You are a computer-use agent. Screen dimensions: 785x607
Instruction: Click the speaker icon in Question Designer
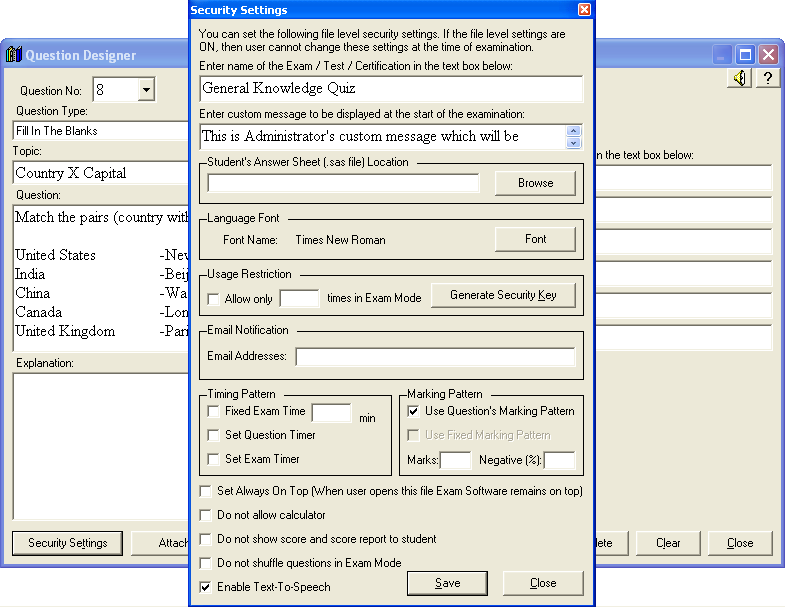pos(739,78)
